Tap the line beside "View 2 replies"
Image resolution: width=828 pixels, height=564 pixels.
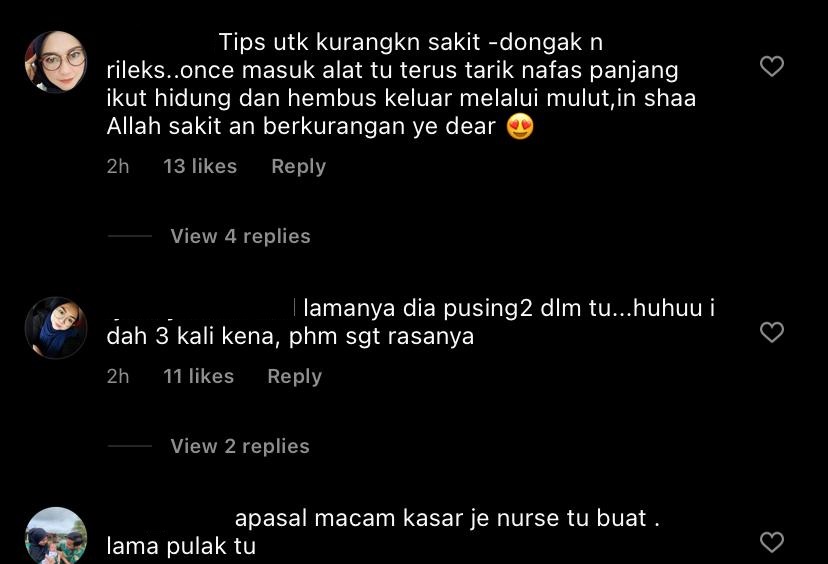130,446
